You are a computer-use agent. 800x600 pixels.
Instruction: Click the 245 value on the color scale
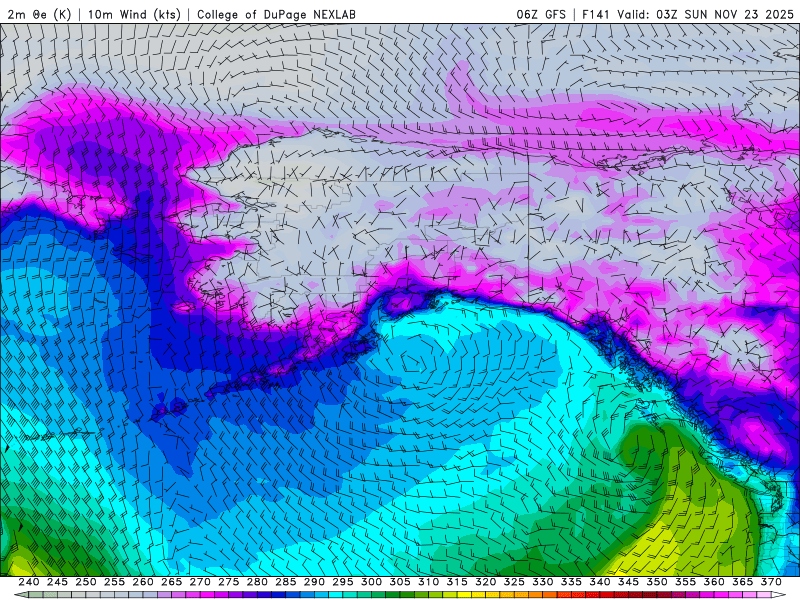57,582
